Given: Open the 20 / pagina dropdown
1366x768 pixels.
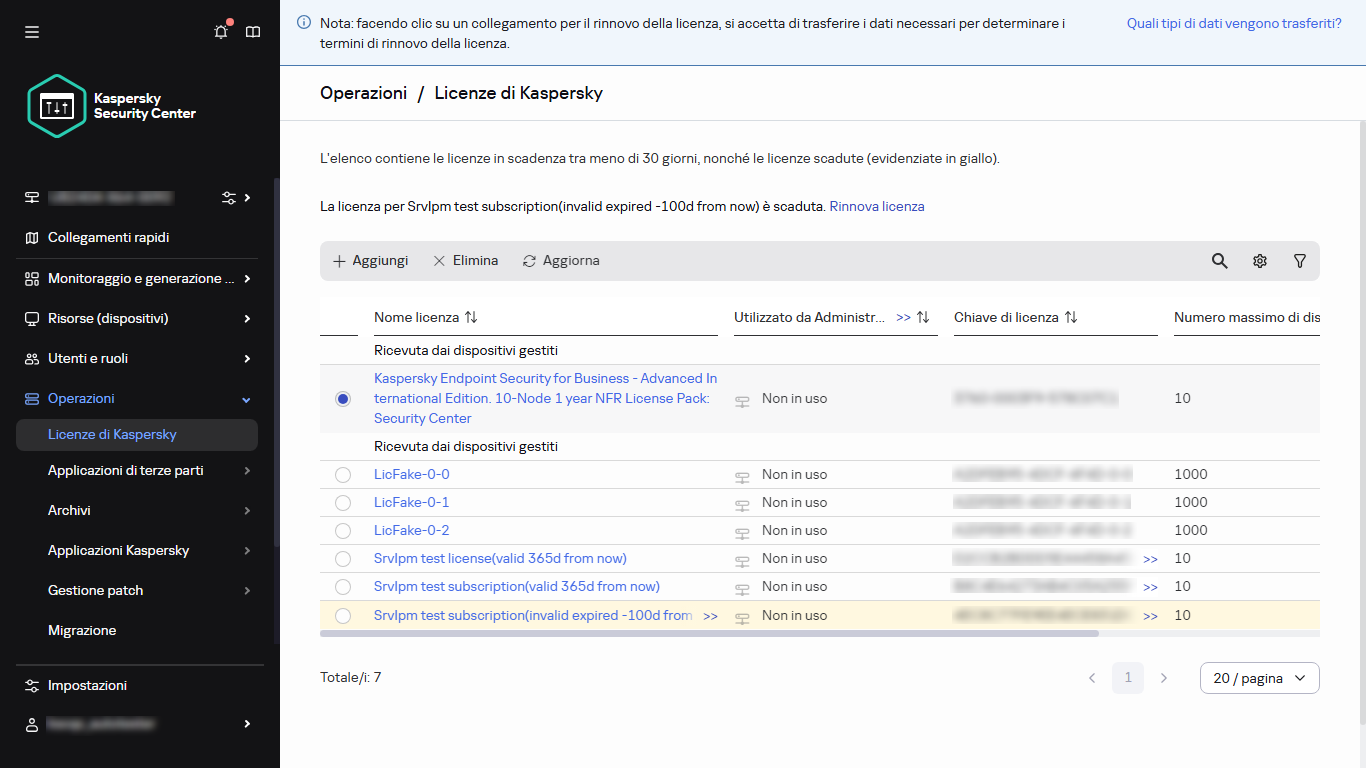Looking at the screenshot, I should [x=1259, y=678].
